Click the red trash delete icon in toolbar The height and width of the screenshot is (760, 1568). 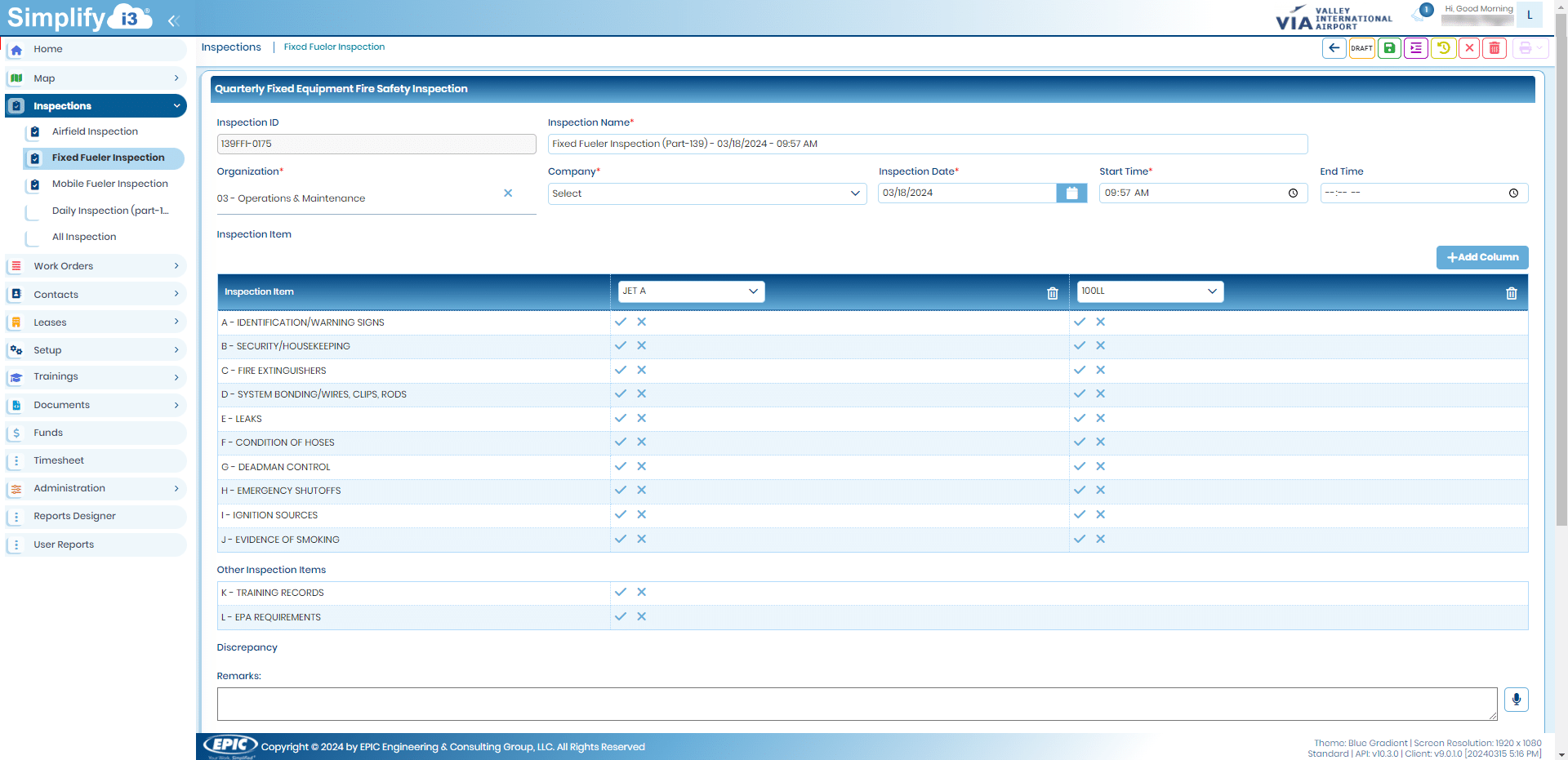1494,48
